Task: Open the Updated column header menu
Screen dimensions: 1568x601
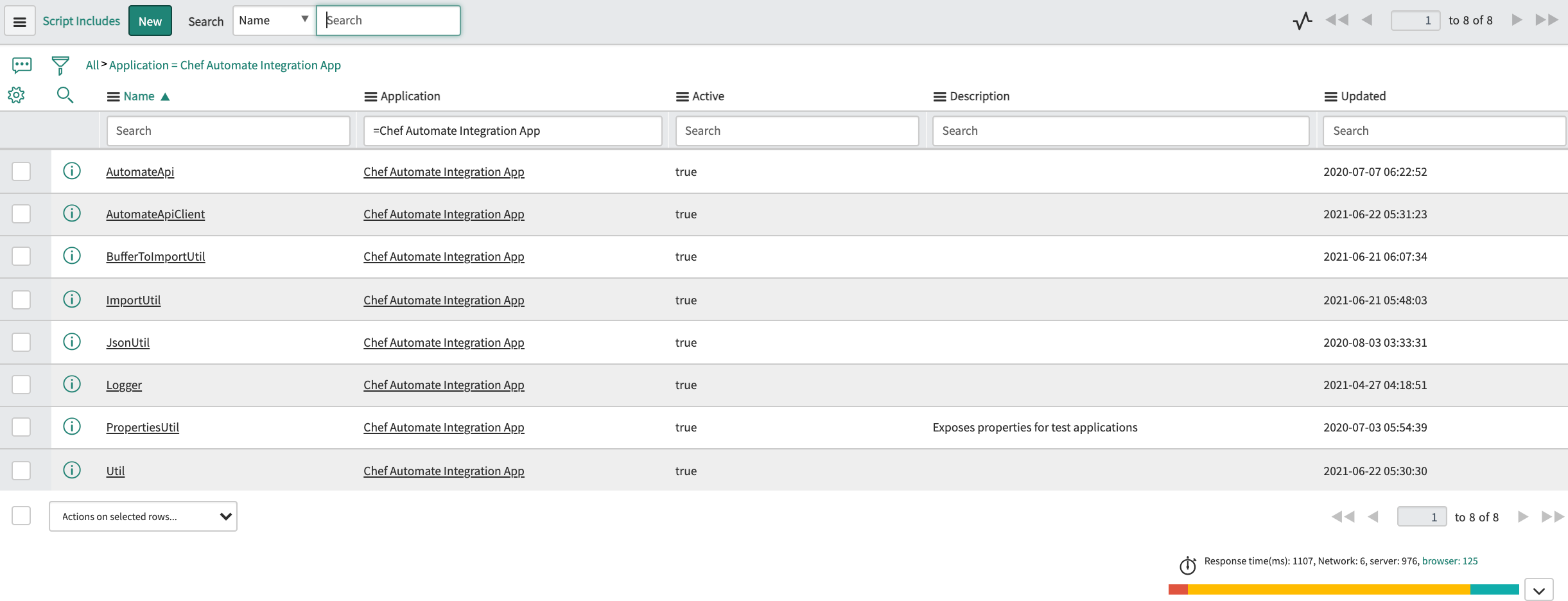Action: (1330, 96)
